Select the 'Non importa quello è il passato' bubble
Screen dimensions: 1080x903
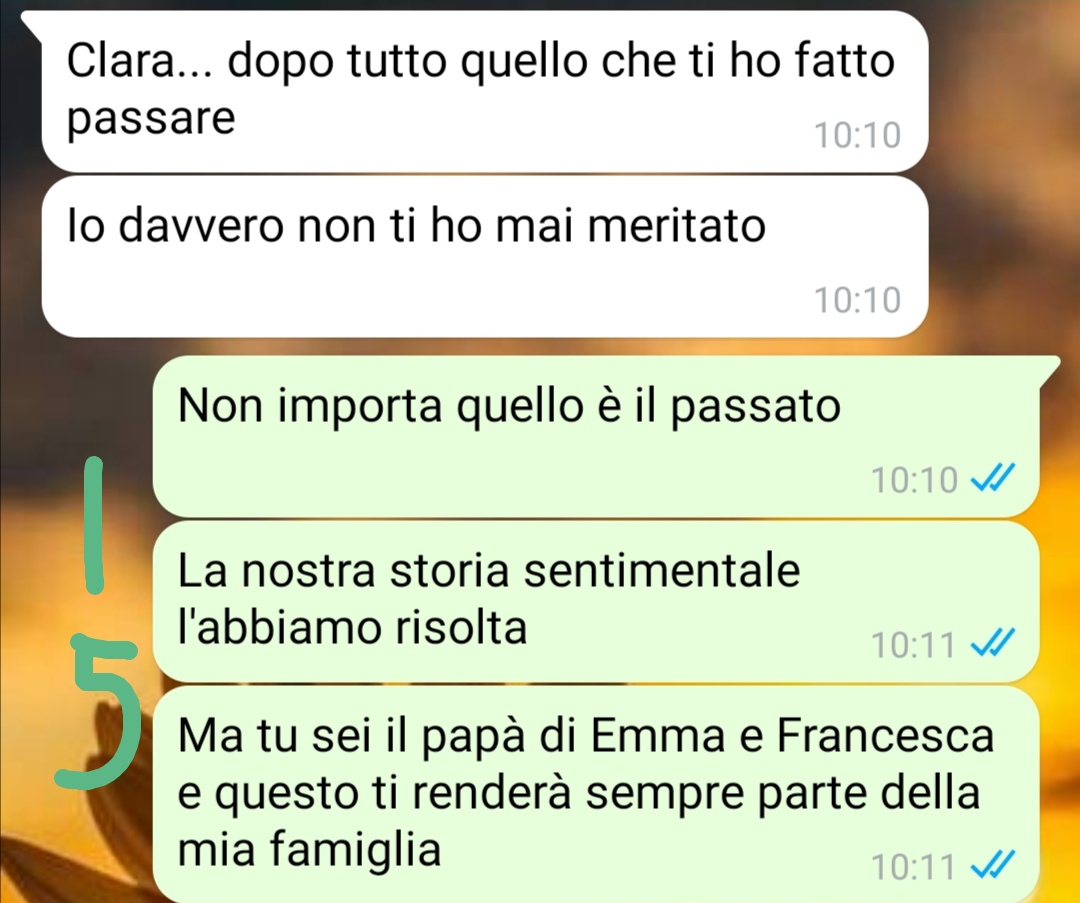coord(596,436)
